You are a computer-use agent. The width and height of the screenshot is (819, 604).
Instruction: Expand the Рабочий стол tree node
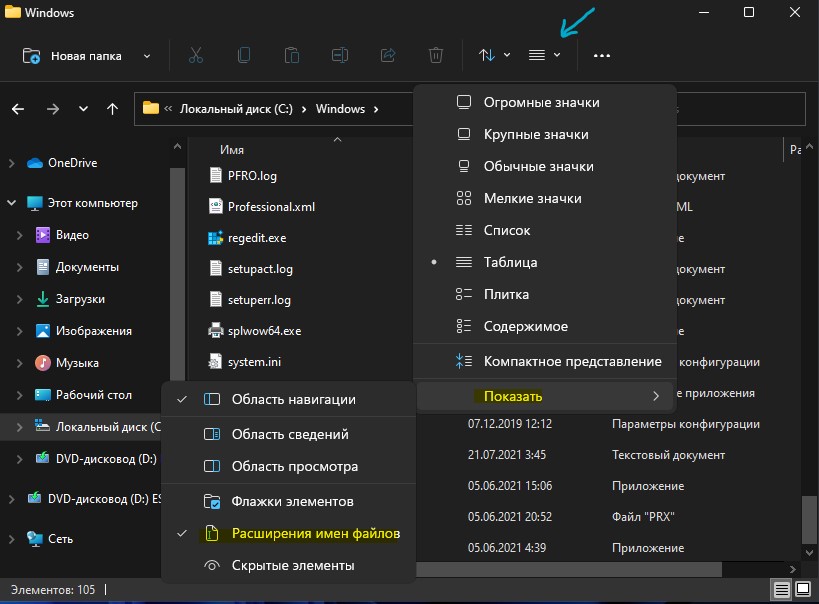pos(19,395)
